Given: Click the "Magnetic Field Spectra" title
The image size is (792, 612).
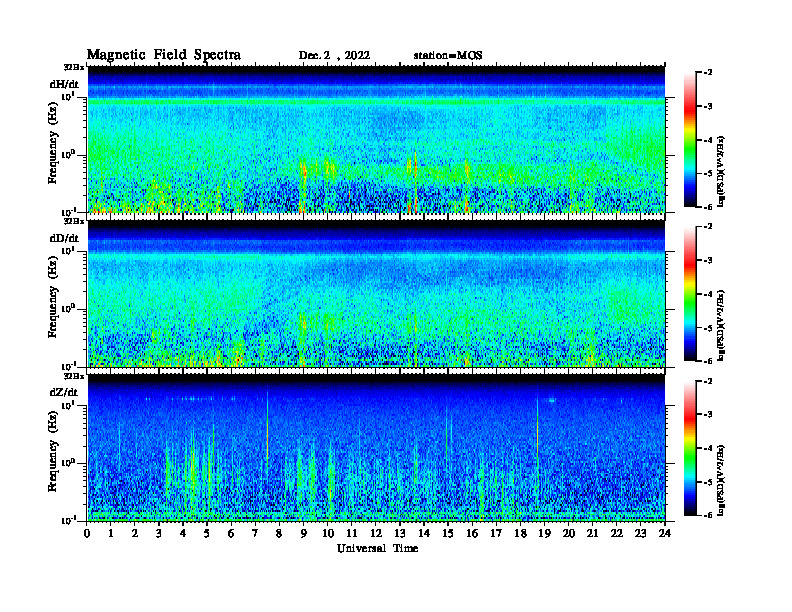Looking at the screenshot, I should (x=164, y=55).
